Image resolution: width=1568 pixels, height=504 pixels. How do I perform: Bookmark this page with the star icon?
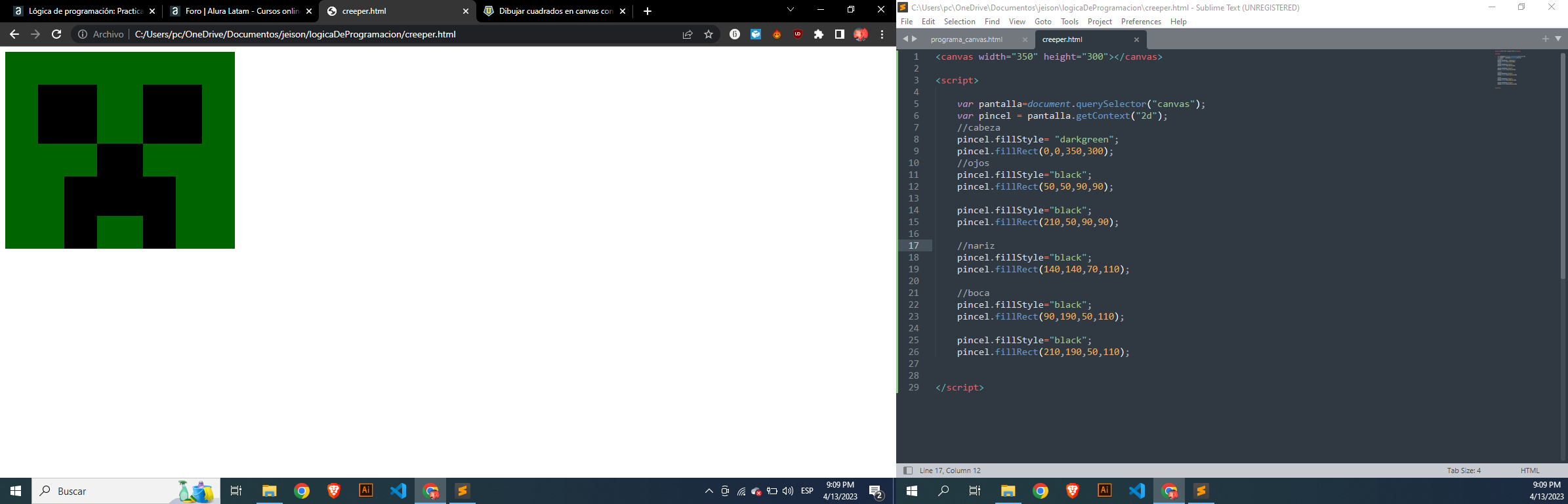pos(709,34)
